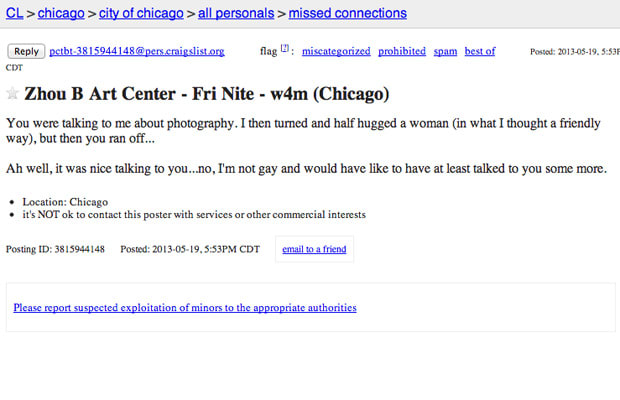Click the Zhou B Art Center posting title
620x400 pixels.
click(x=207, y=94)
